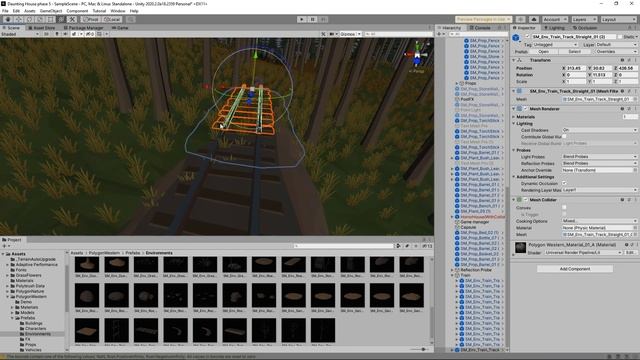Image resolution: width=640 pixels, height=360 pixels.
Task: Switch to the Lighting tab
Action: pos(554,28)
